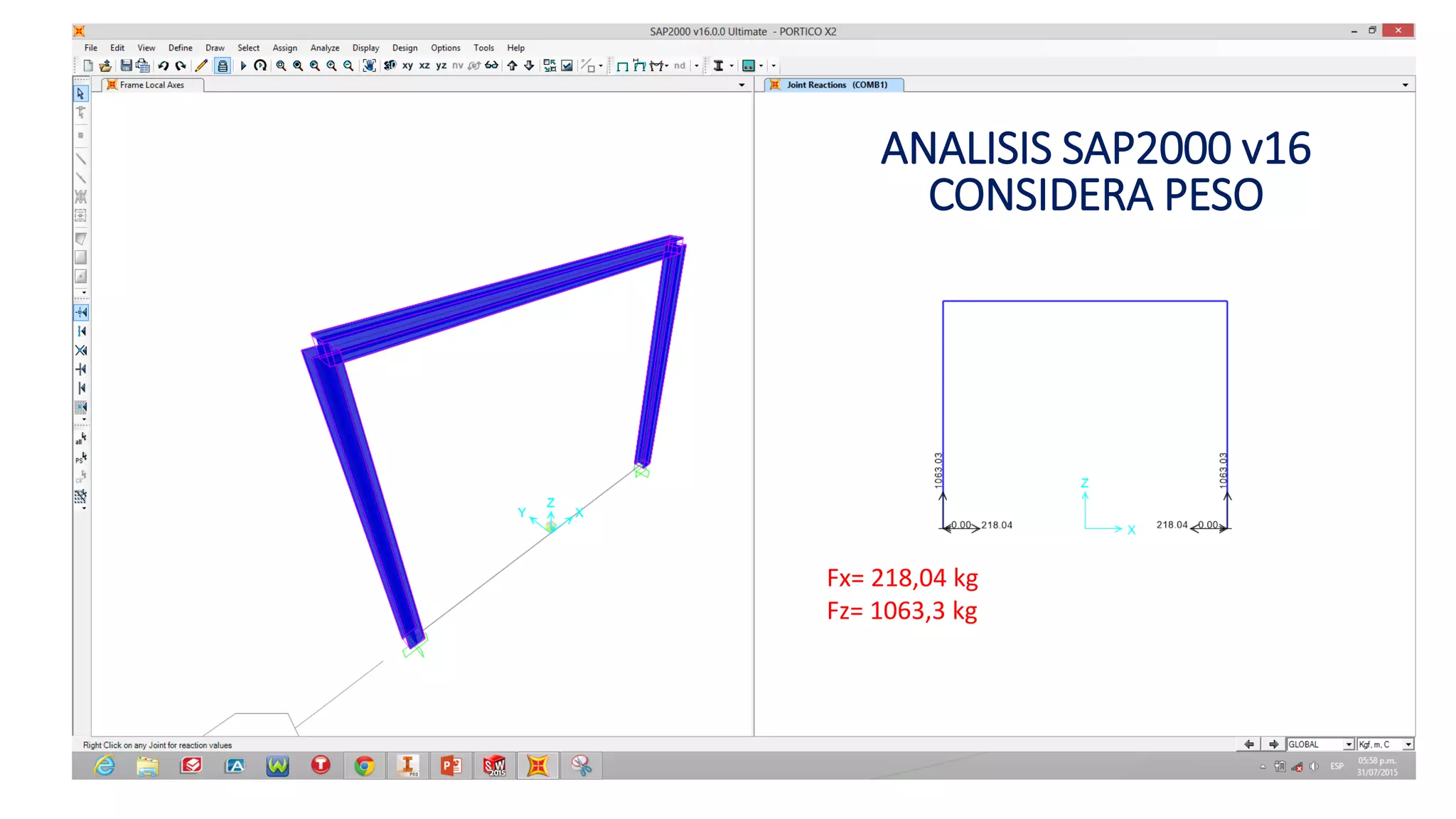Open the Assign menu
Viewport: 1456px width, 819px height.
(284, 48)
